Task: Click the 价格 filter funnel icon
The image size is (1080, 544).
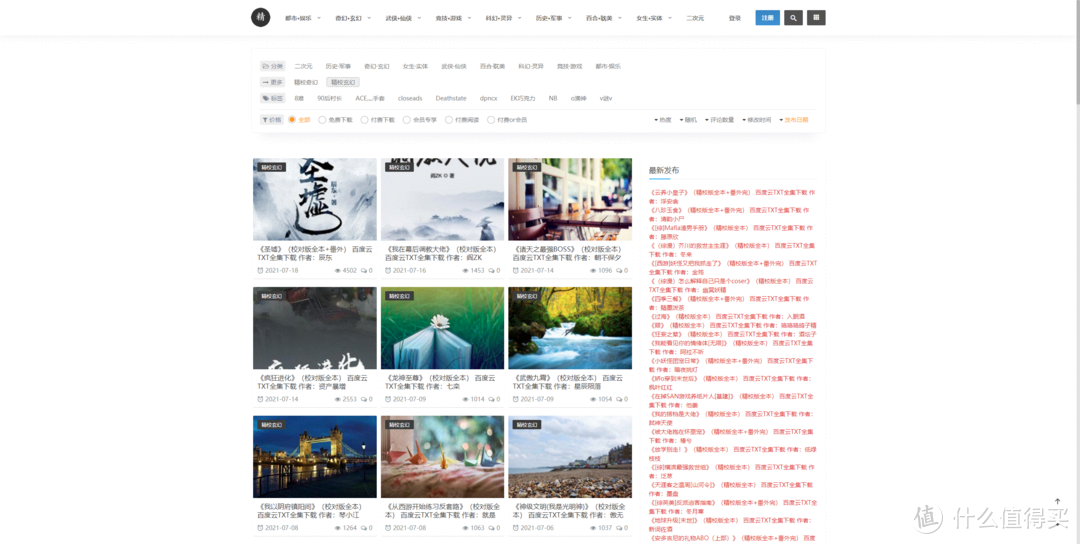Action: tap(265, 120)
